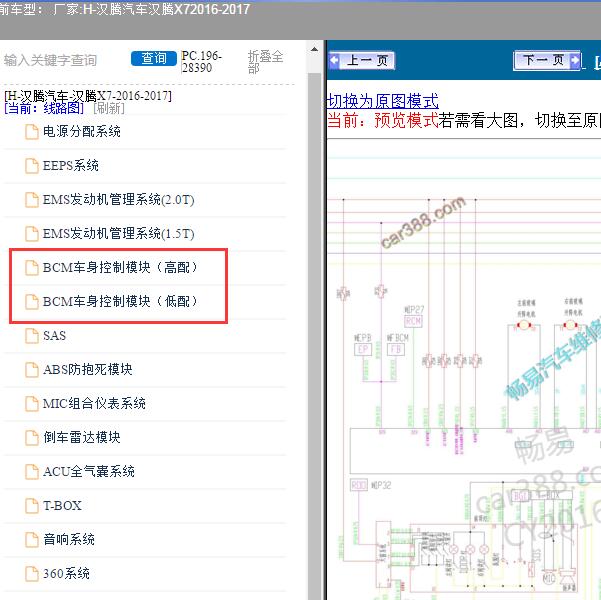Click the document icon beside ACU全气囊系统
The width and height of the screenshot is (601, 600).
pyautogui.click(x=31, y=472)
